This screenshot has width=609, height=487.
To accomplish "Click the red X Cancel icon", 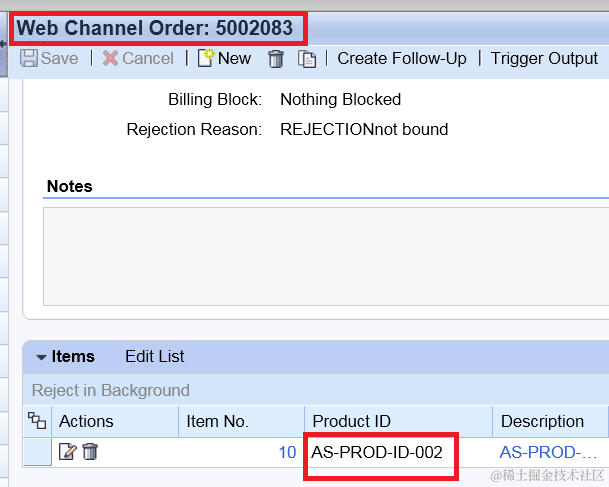I will point(110,58).
